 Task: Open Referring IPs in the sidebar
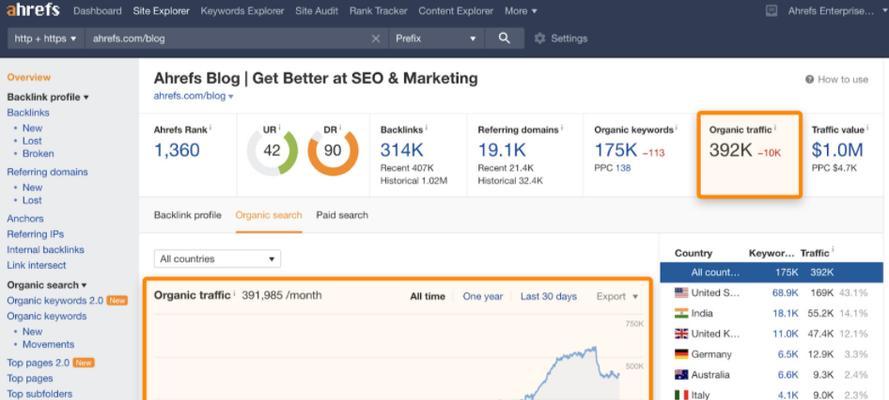click(x=35, y=234)
